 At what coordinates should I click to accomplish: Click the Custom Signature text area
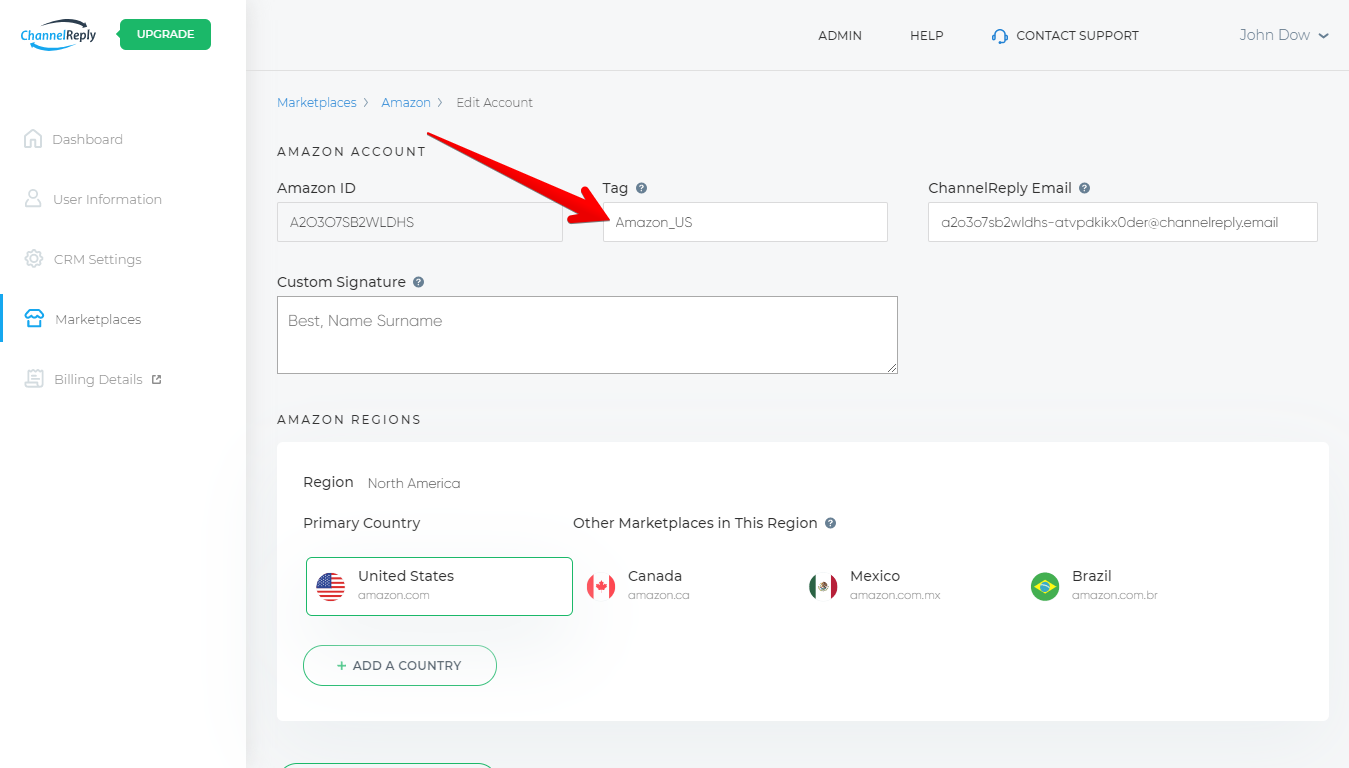(587, 335)
